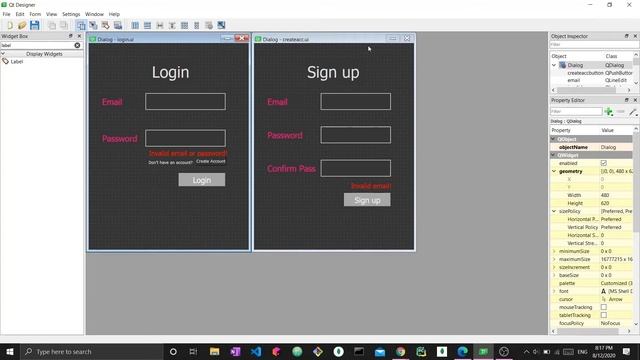The width and height of the screenshot is (640, 360).
Task: Add a dynamic property with green plus
Action: [609, 111]
